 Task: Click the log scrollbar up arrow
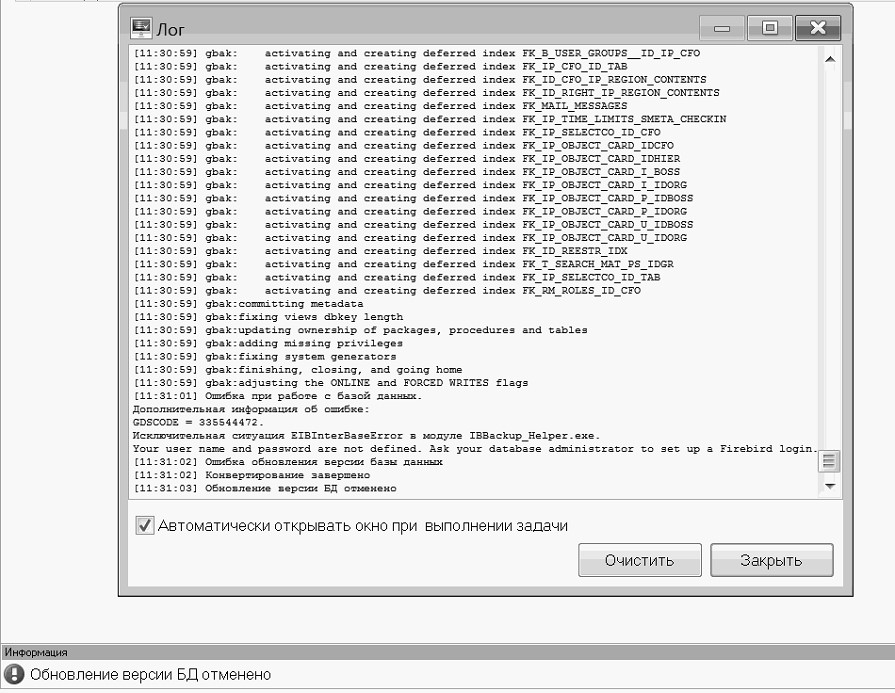click(829, 59)
